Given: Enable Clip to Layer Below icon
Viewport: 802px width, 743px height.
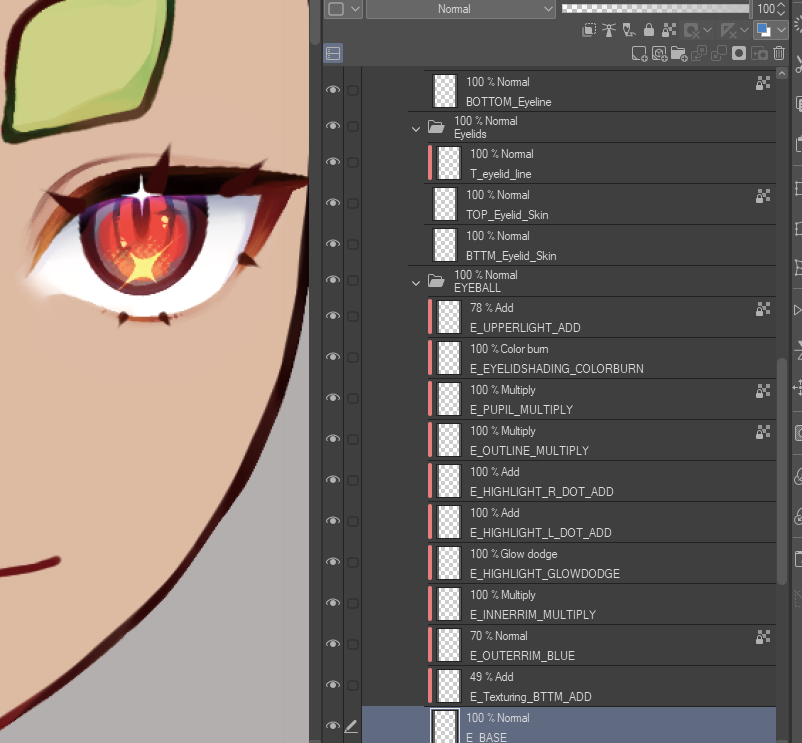Looking at the screenshot, I should [x=589, y=30].
